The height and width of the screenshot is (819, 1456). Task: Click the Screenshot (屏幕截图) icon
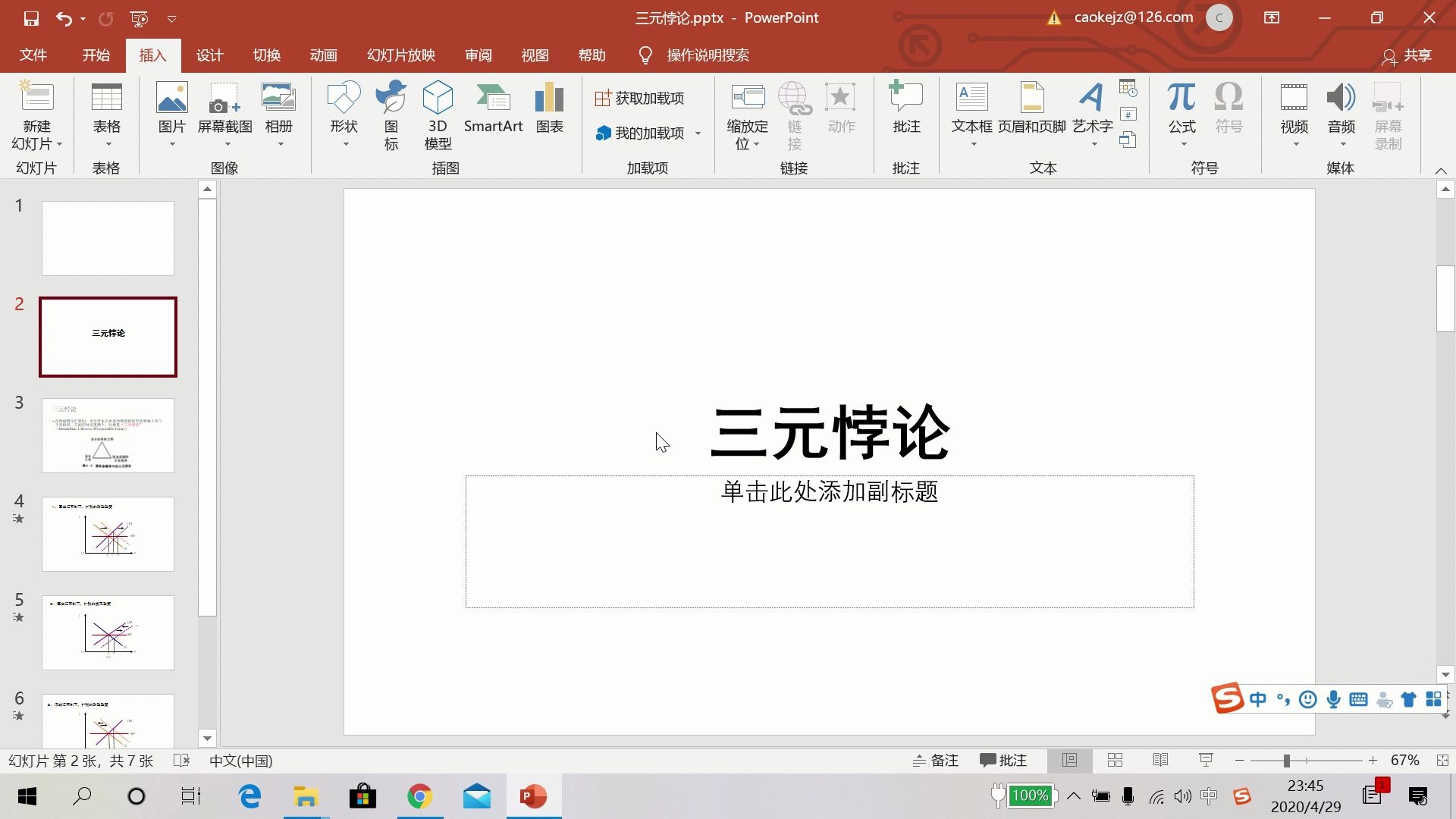[x=224, y=99]
